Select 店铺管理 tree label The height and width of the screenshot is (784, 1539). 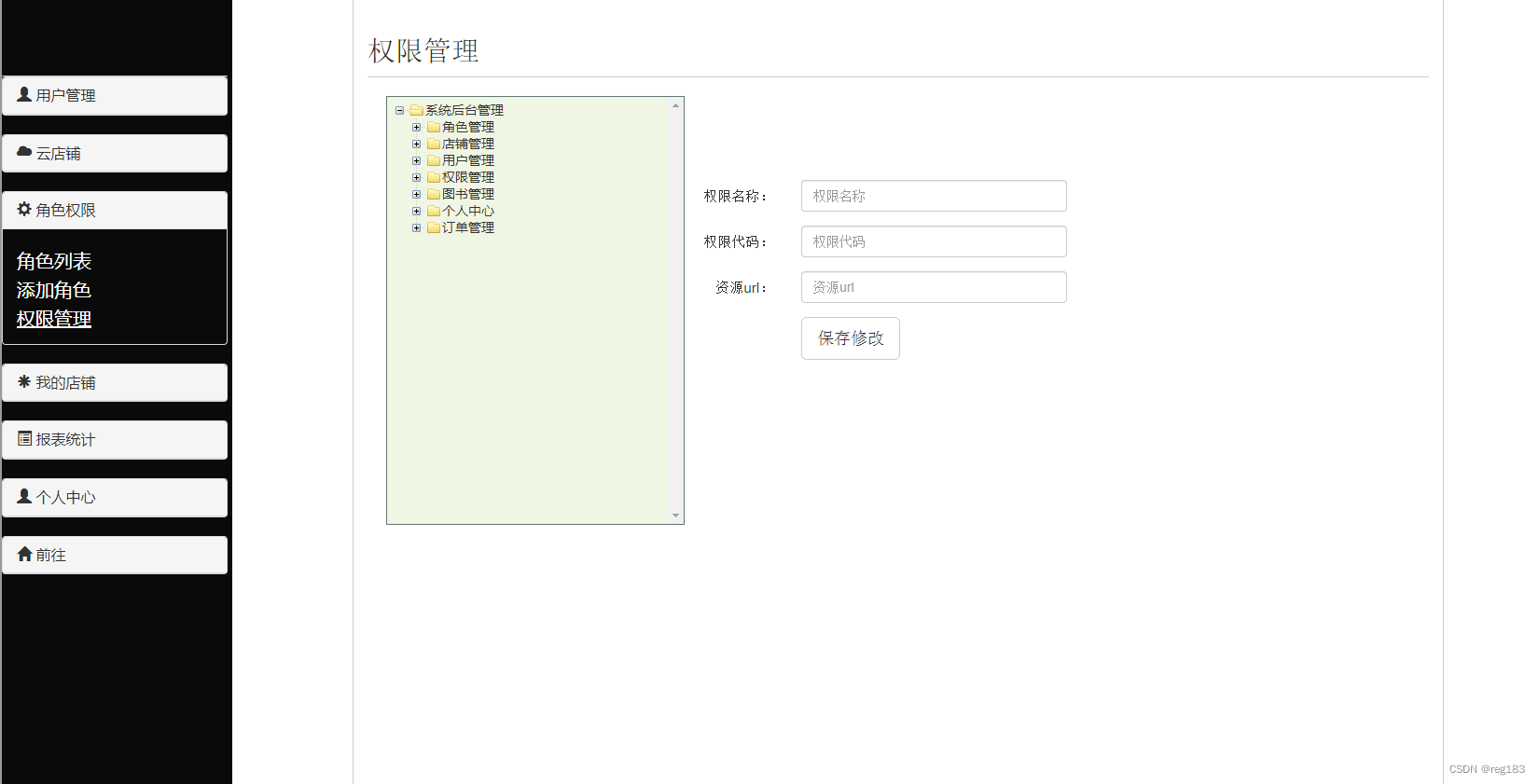pyautogui.click(x=468, y=144)
